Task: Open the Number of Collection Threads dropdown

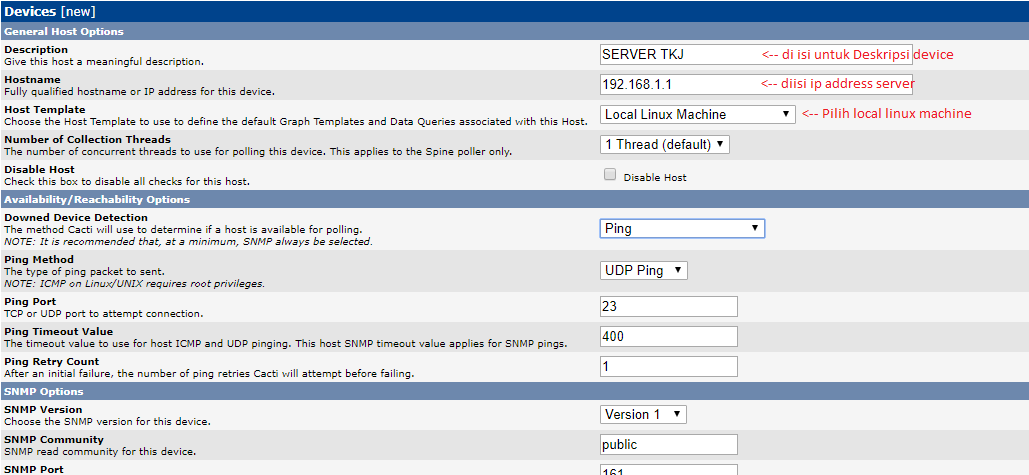Action: (664, 144)
